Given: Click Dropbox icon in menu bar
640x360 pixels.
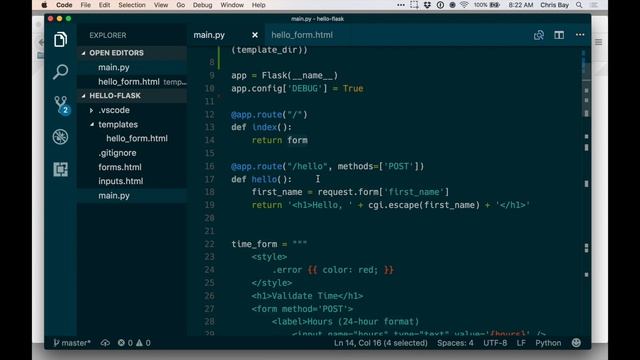Looking at the screenshot, I should tap(427, 5).
